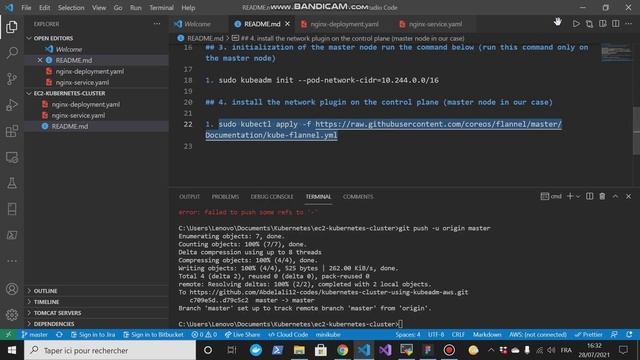640x360 pixels.
Task: Click the master branch status item
Action: (x=35, y=334)
